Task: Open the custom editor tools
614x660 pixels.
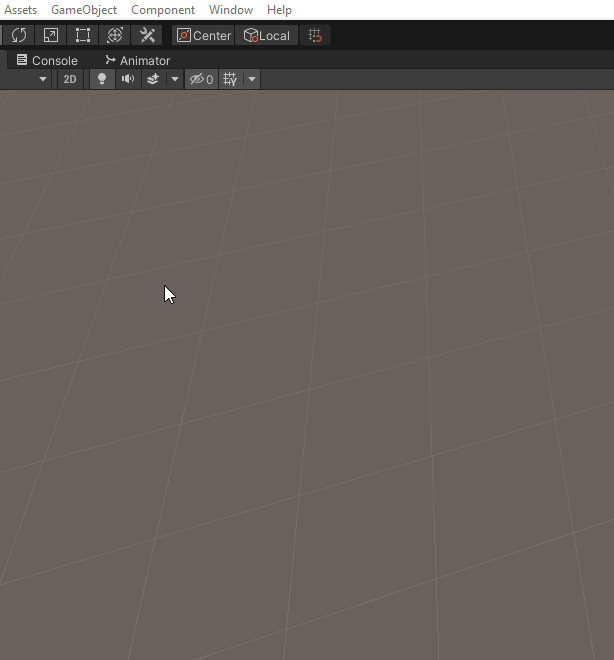Action: (x=147, y=35)
